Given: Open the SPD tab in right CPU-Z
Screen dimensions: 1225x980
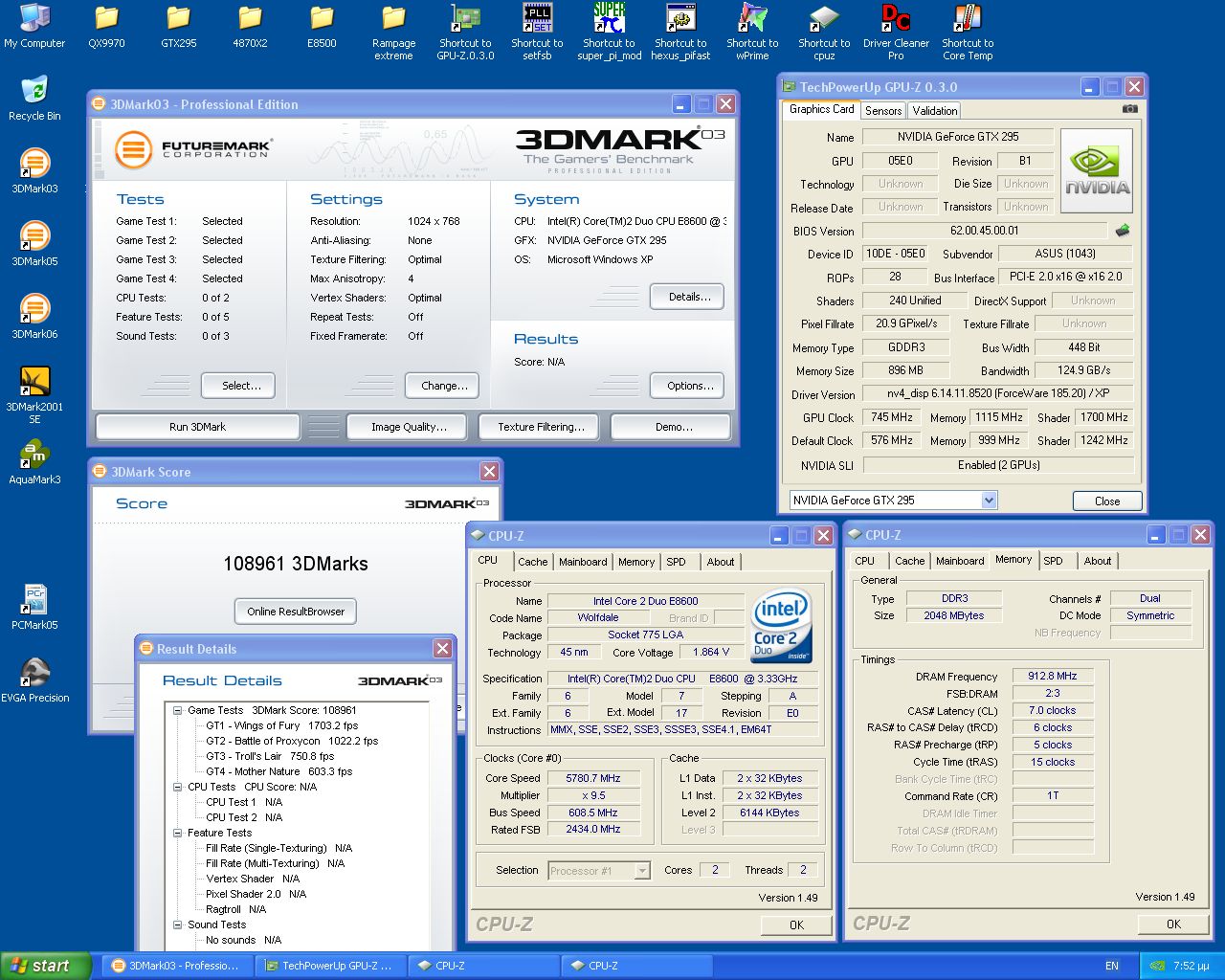Looking at the screenshot, I should click(1053, 561).
